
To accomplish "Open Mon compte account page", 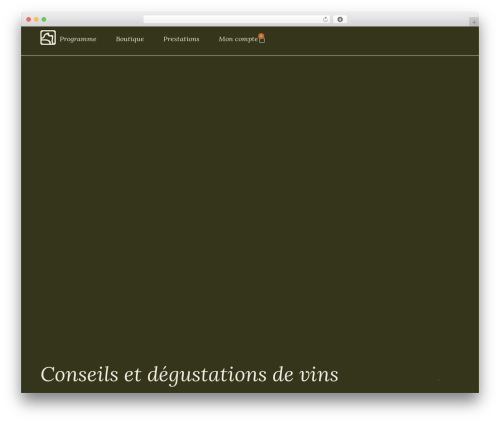I will pyautogui.click(x=238, y=39).
